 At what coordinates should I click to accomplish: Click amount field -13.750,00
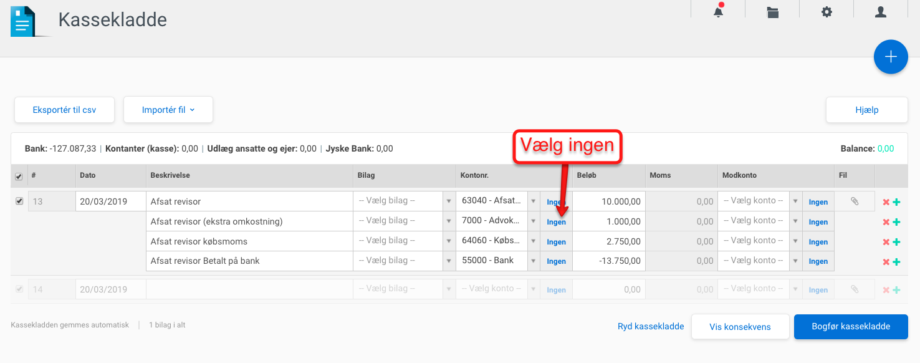(608, 261)
